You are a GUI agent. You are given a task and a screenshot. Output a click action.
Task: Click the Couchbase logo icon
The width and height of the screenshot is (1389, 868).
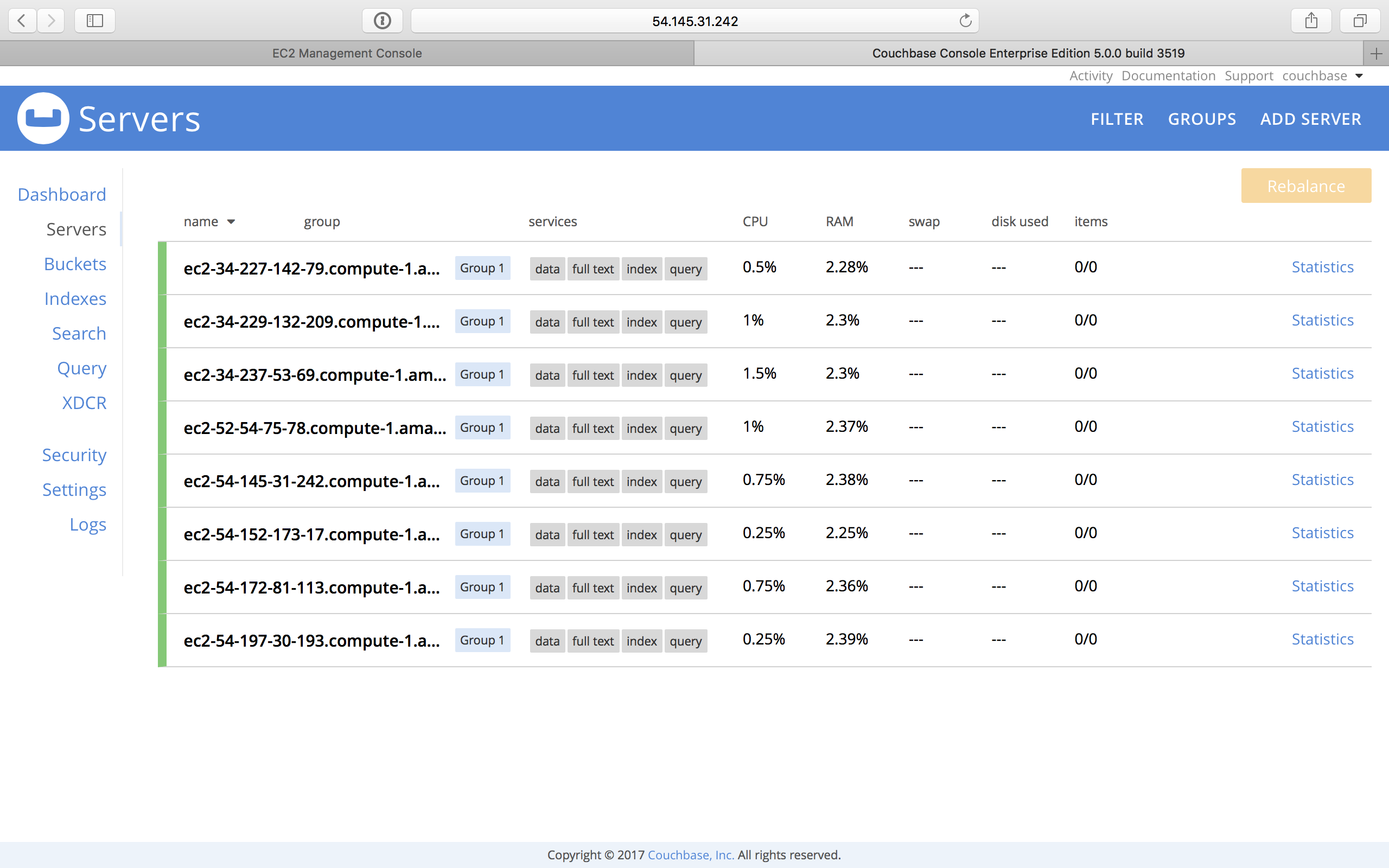coord(43,118)
